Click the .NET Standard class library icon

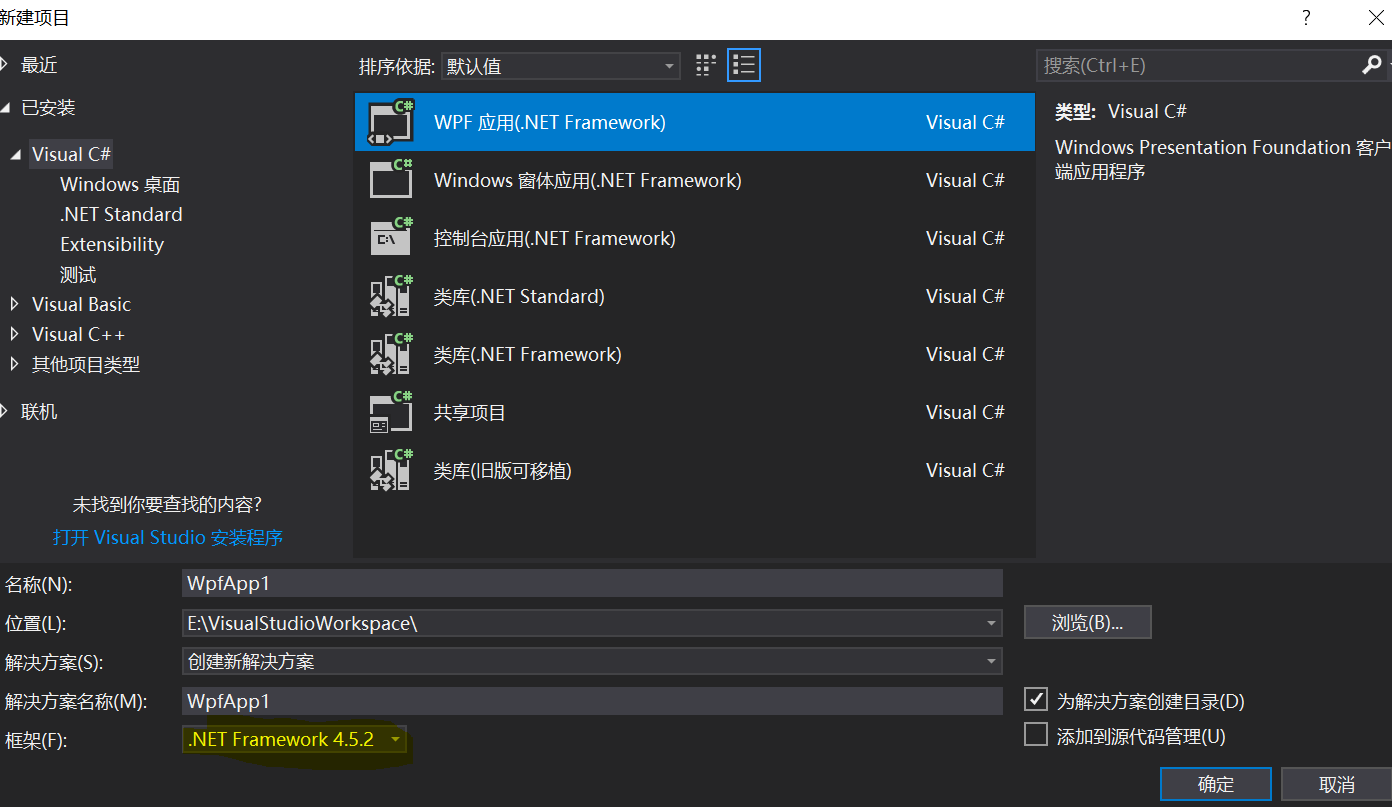(391, 296)
